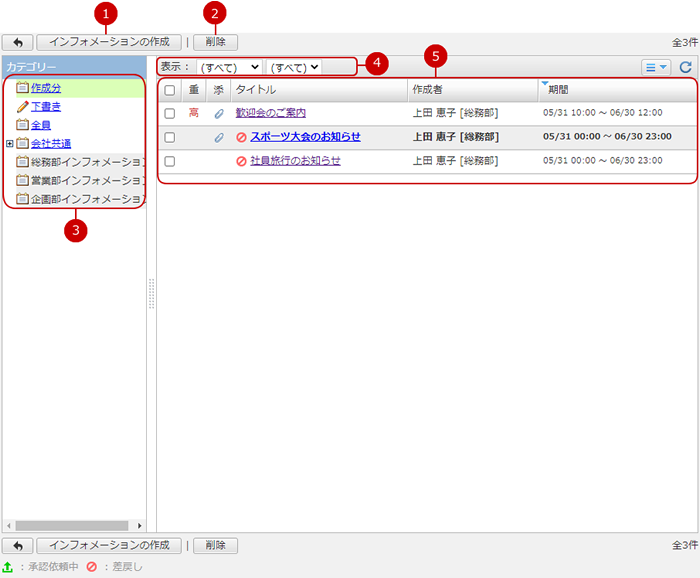Check the box for 社員旅行のお知らせ row
Image resolution: width=700 pixels, height=578 pixels.
click(170, 161)
